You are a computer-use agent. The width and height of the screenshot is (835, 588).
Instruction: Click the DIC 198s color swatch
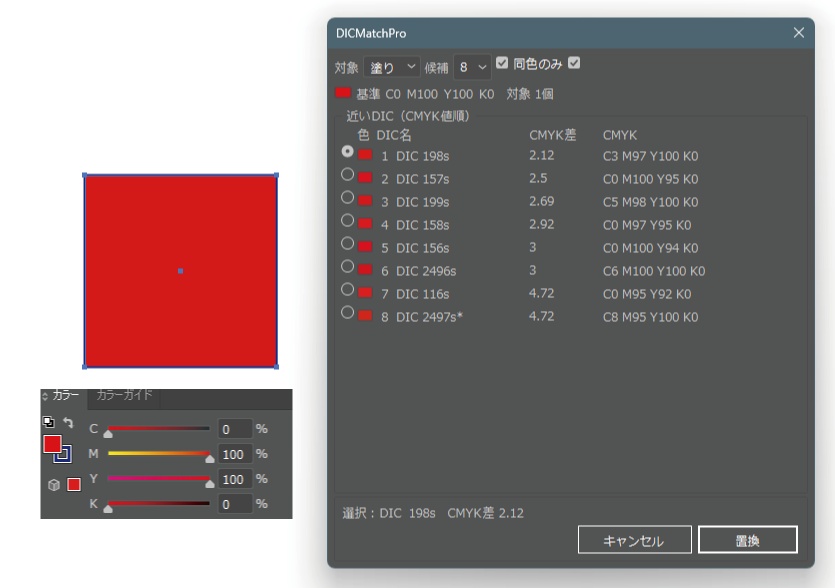(365, 155)
